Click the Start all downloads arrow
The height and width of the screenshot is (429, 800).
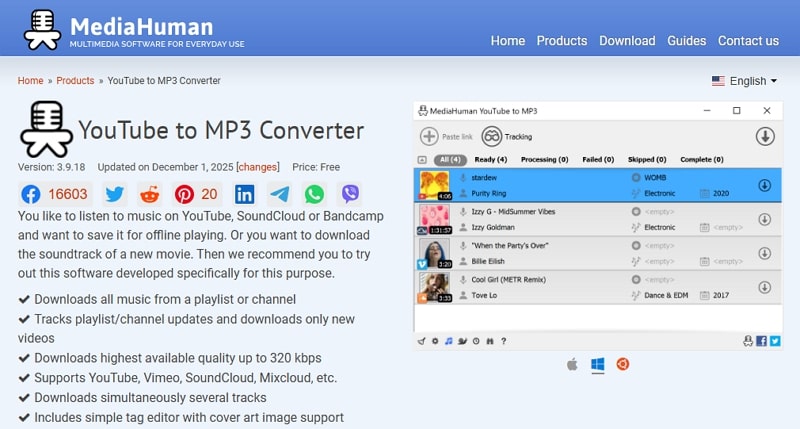[x=765, y=137]
